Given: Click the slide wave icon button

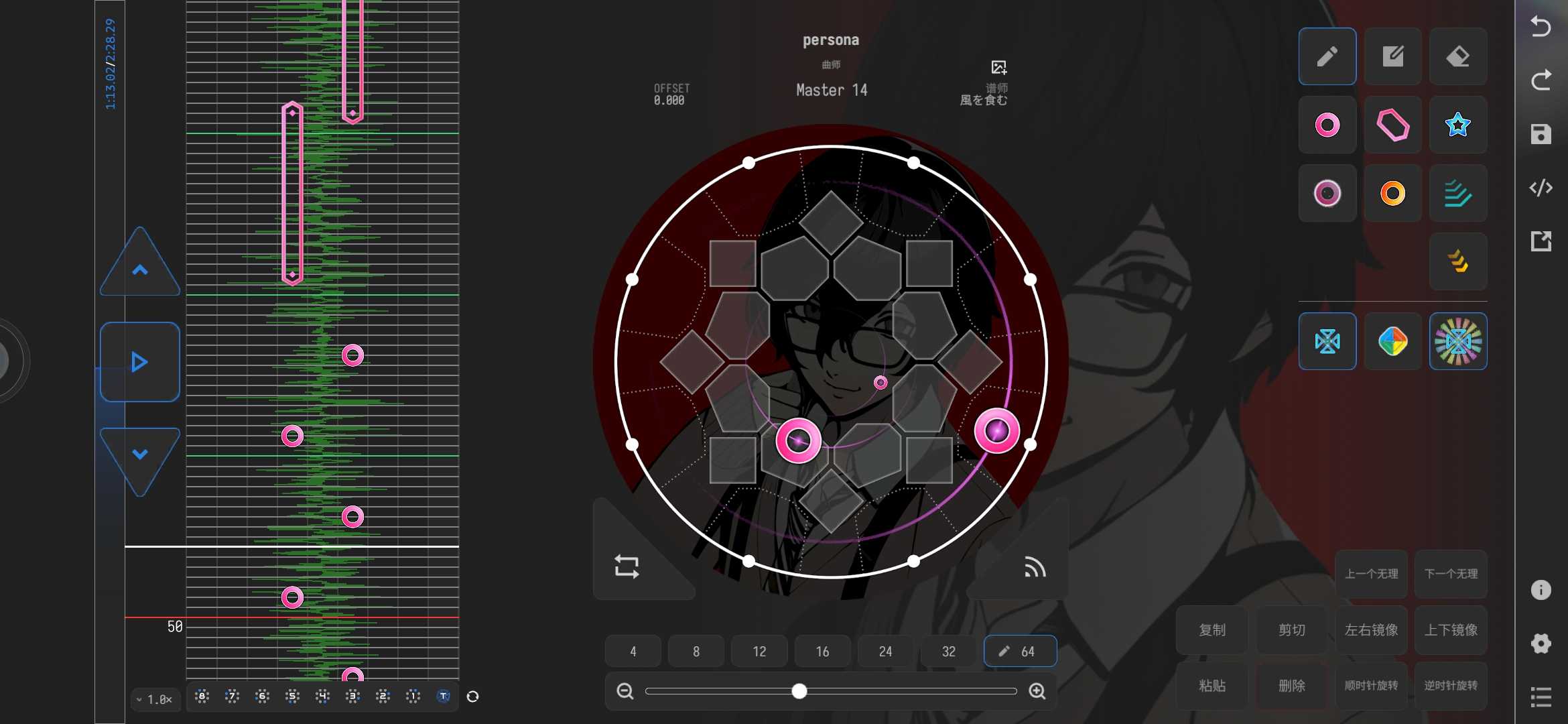Looking at the screenshot, I should coord(1035,568).
